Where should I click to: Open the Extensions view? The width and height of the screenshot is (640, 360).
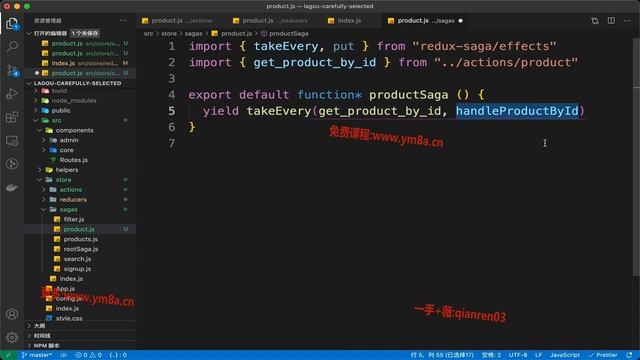point(12,117)
